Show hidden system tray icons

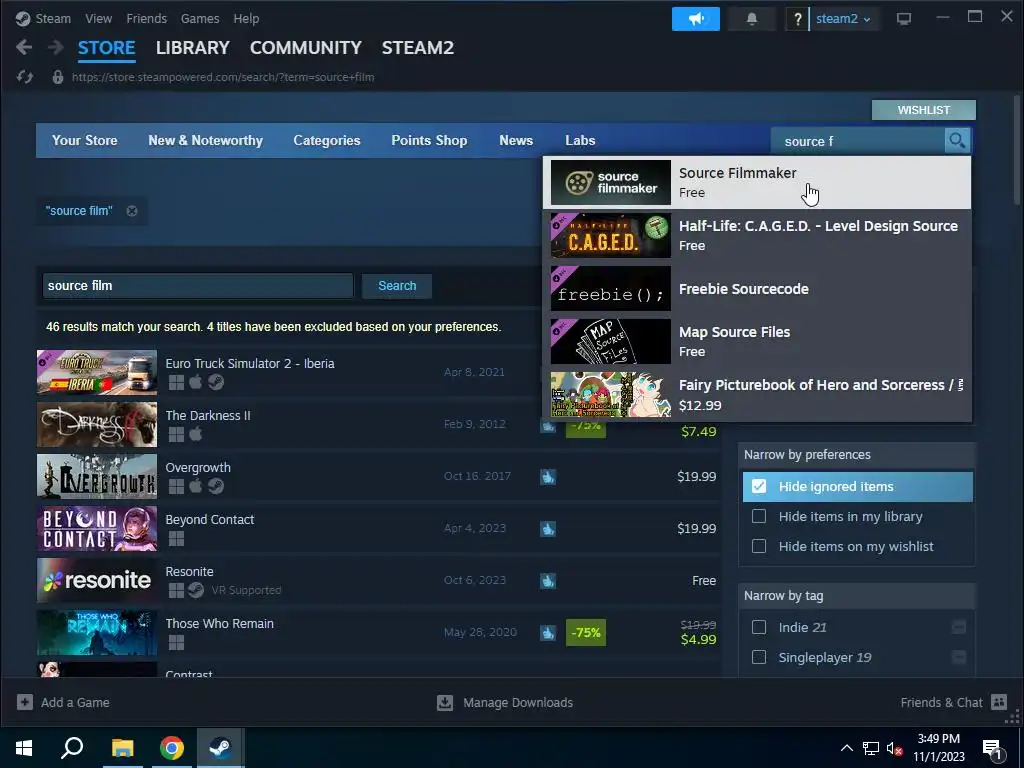tap(846, 748)
